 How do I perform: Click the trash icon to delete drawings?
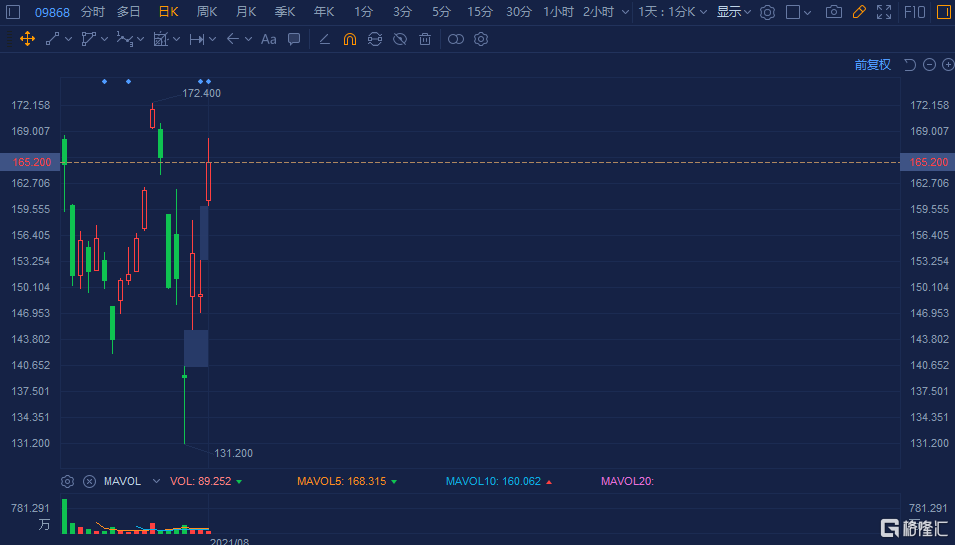click(425, 39)
